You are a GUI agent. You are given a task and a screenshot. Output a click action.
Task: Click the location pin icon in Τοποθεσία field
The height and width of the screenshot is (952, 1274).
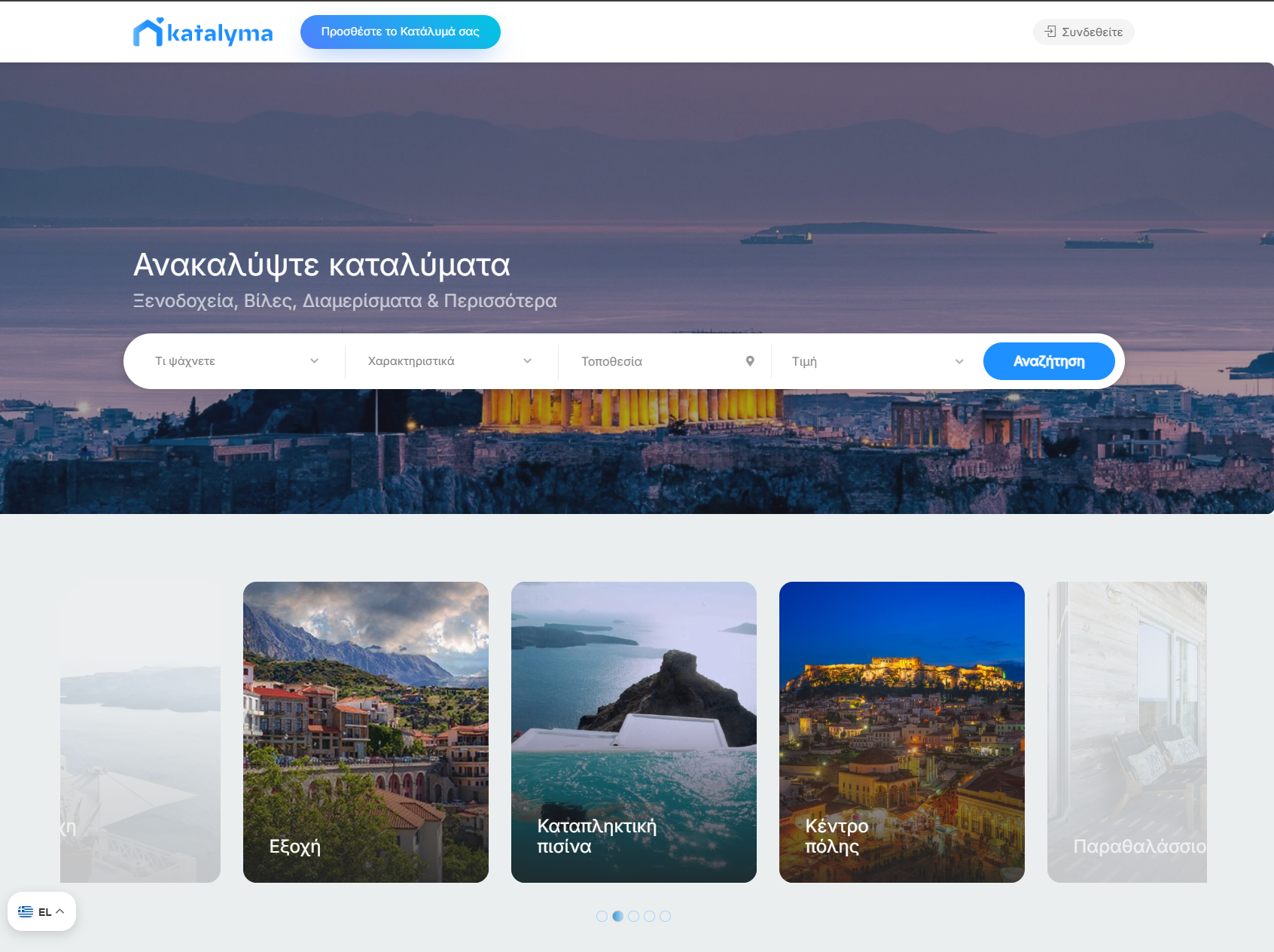click(x=750, y=361)
